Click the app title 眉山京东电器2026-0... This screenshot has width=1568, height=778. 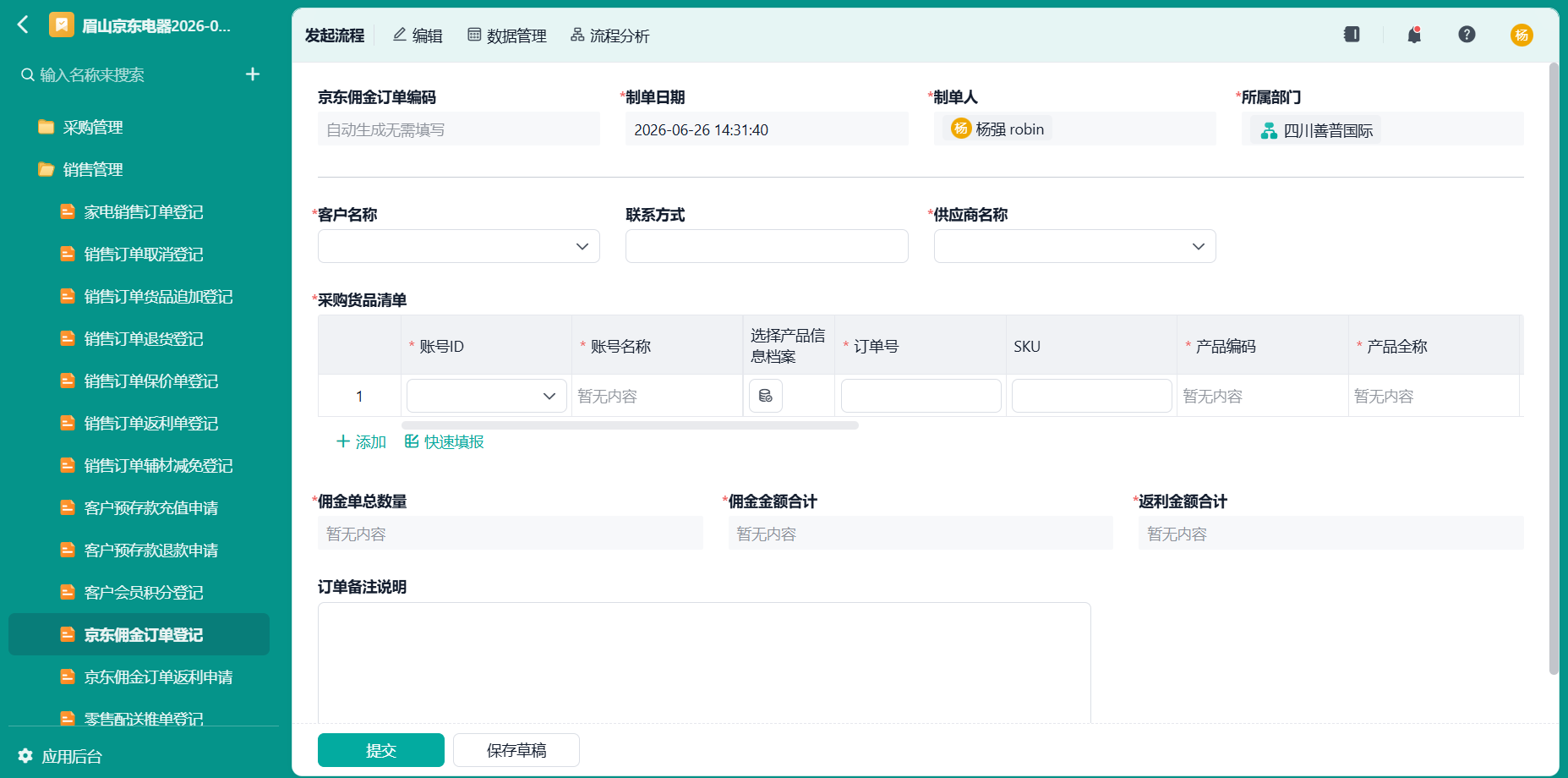[x=156, y=26]
